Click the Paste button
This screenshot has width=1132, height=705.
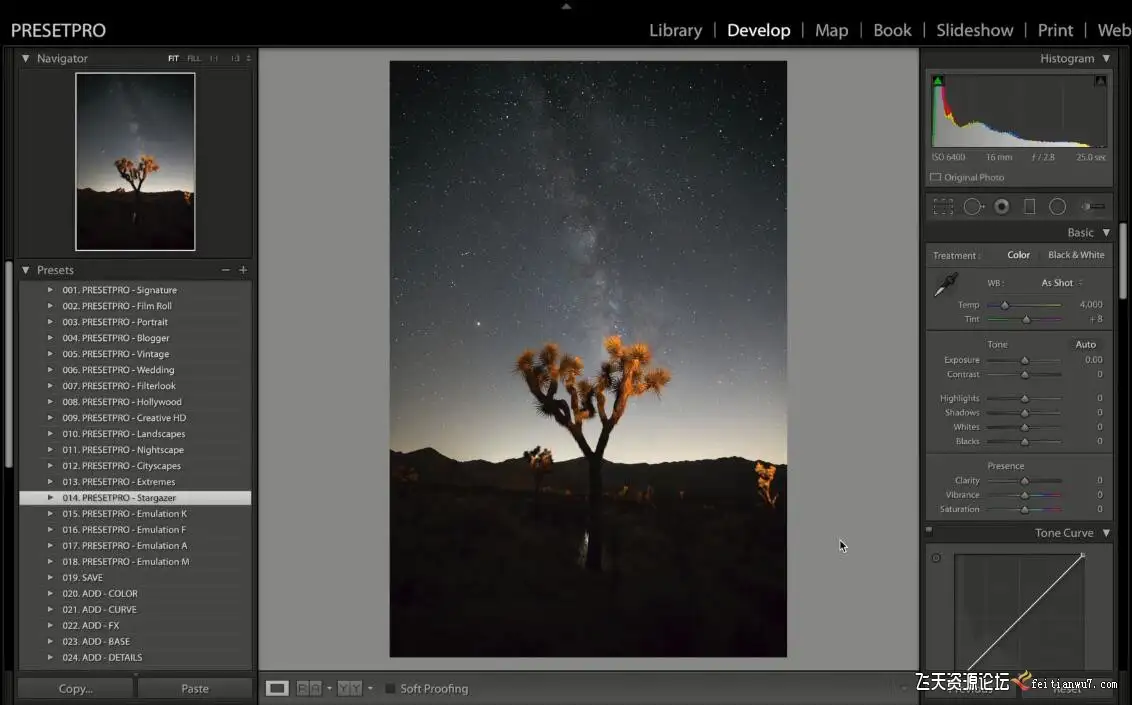click(195, 688)
